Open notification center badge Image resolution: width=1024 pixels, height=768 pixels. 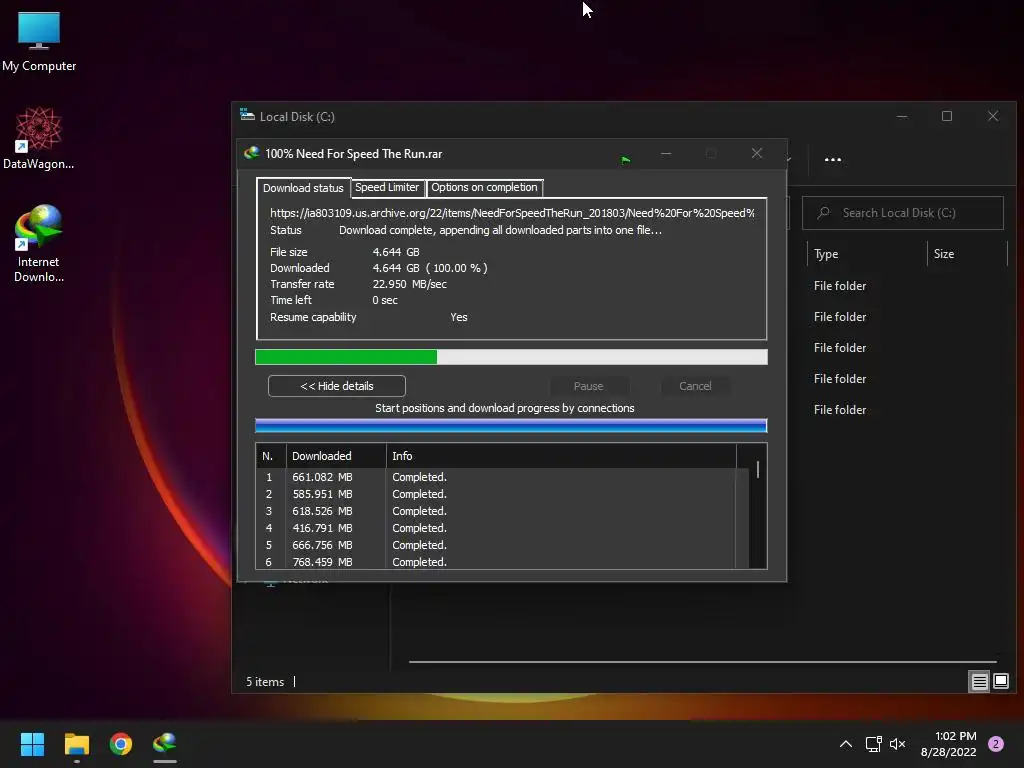996,744
